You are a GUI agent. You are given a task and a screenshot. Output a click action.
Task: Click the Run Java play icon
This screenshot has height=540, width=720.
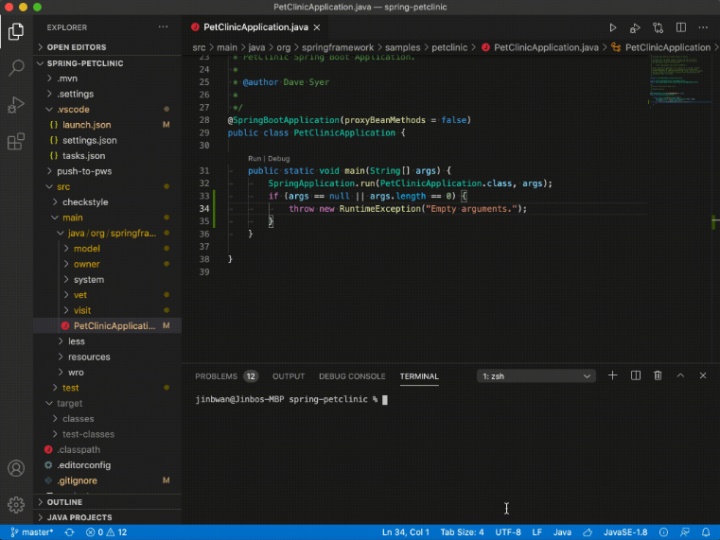[613, 28]
